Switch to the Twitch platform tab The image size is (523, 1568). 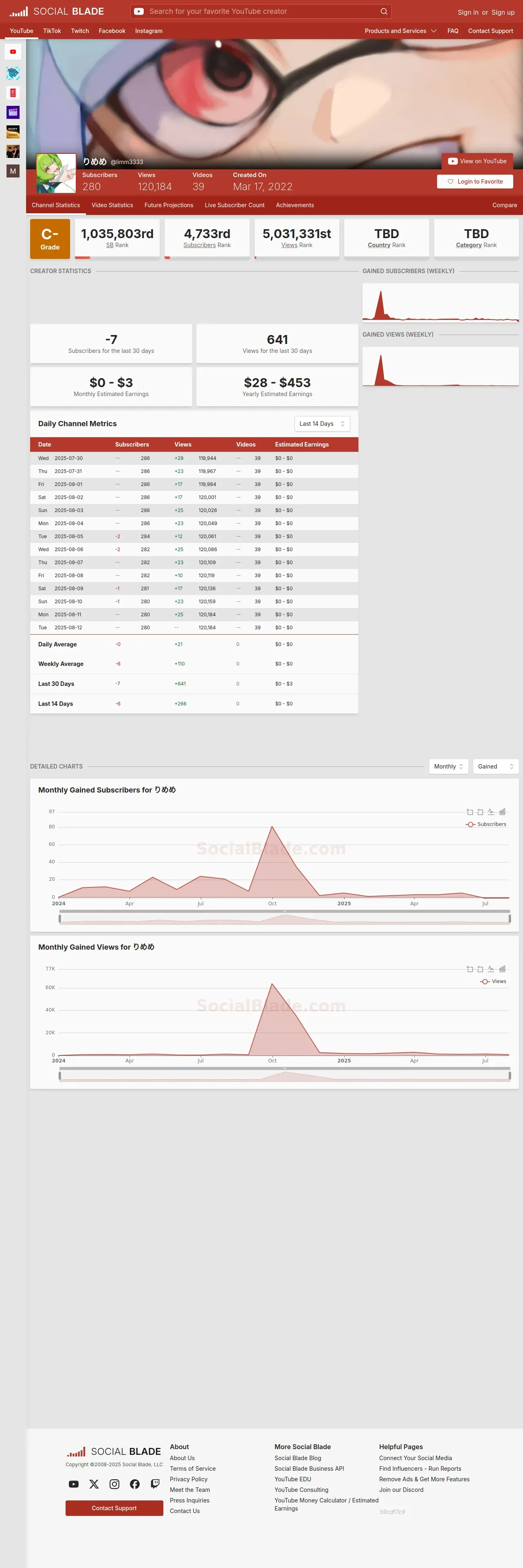(x=80, y=31)
